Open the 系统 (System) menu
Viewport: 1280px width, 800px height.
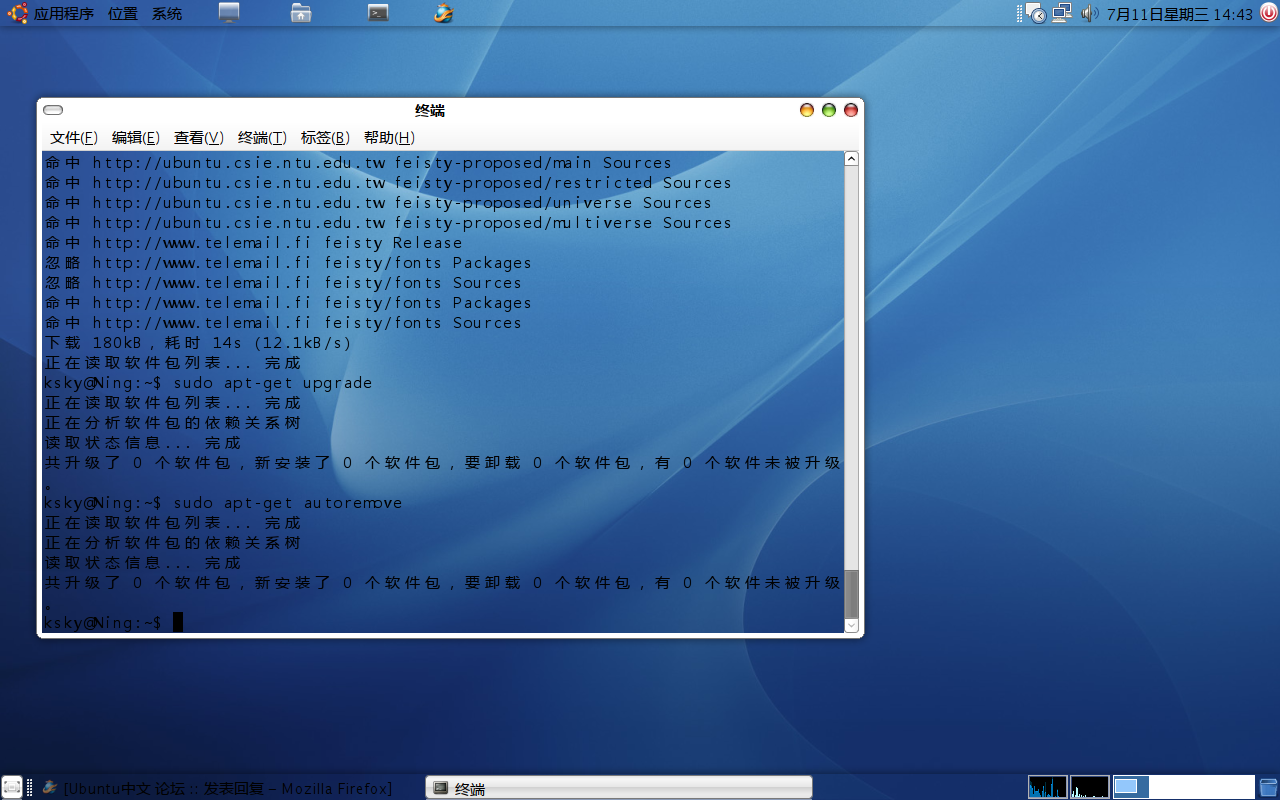[167, 14]
